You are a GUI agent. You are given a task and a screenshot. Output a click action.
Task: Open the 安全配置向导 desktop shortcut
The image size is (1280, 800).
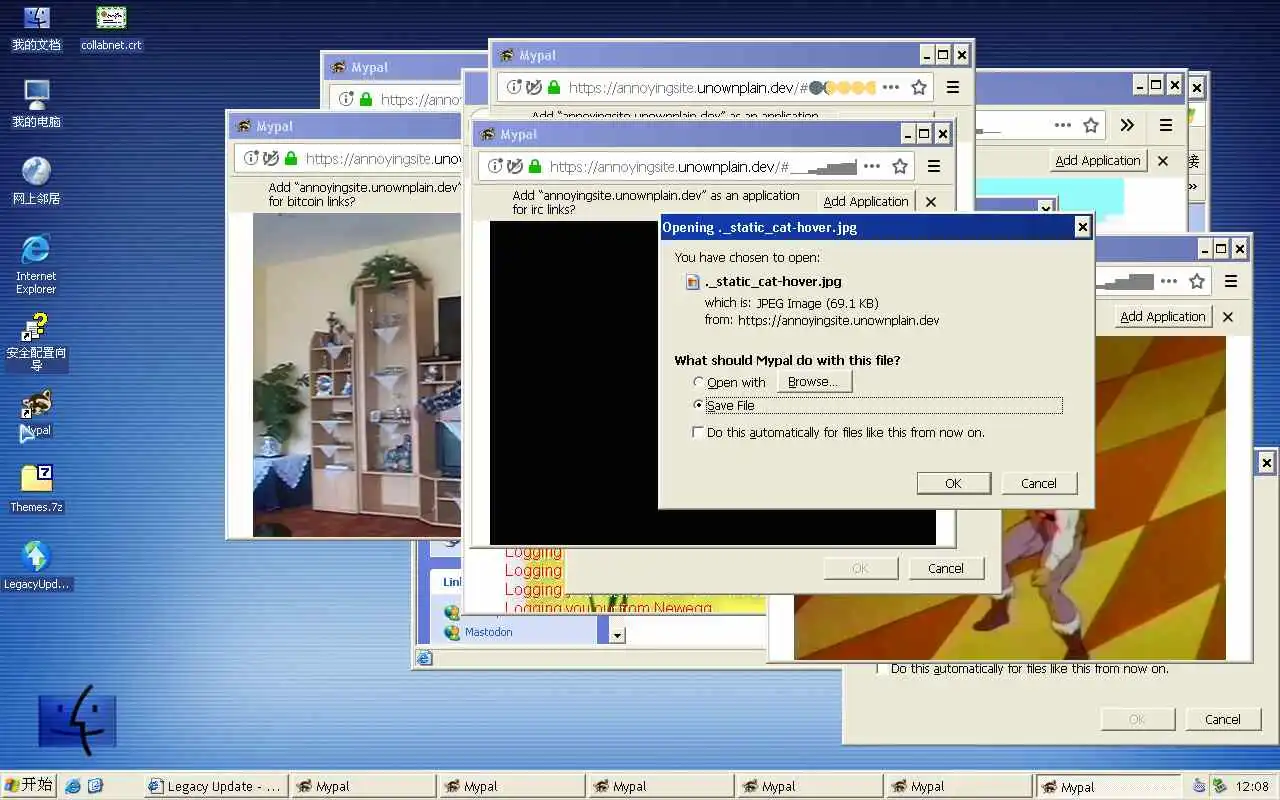coord(36,342)
